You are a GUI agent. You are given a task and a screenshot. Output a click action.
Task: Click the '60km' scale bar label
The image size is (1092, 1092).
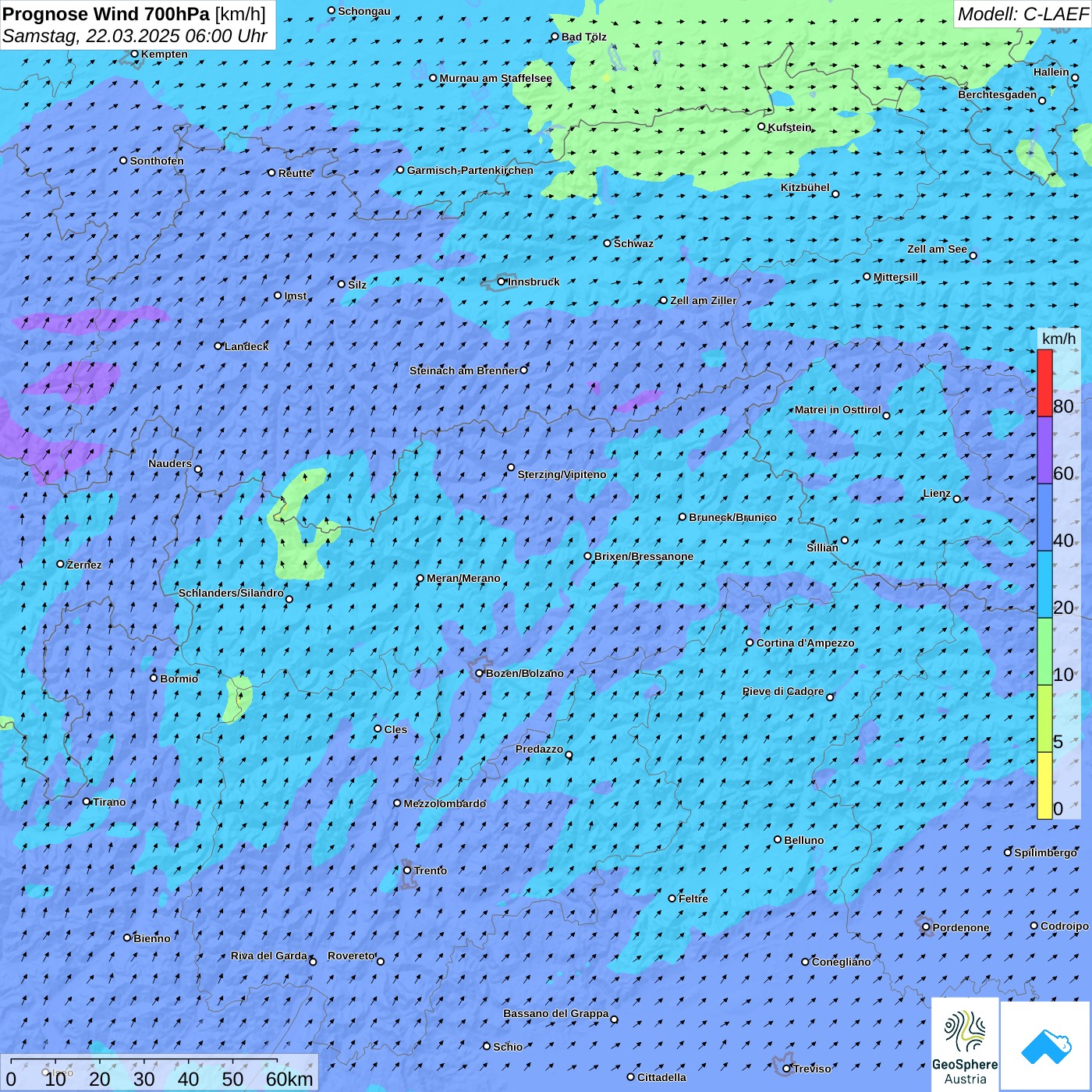[x=289, y=1079]
